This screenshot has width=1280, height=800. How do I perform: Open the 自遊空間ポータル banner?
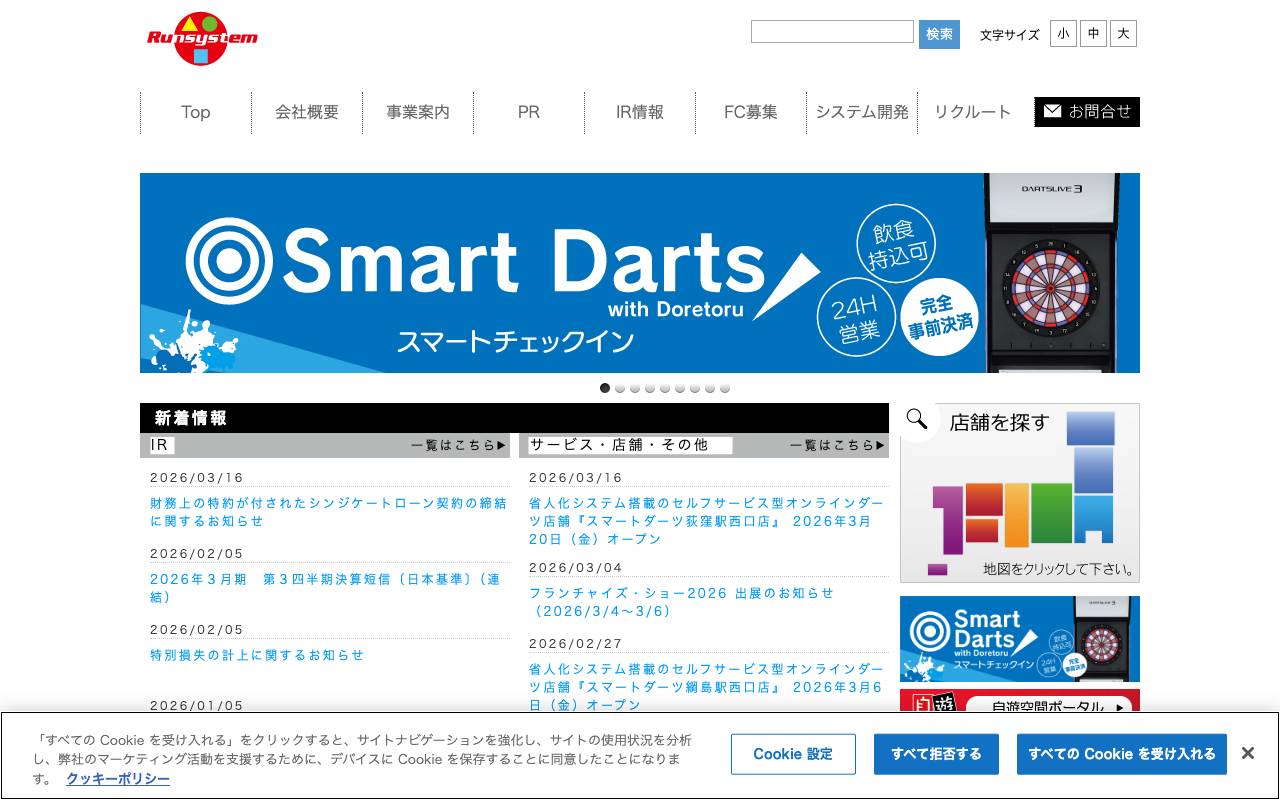pyautogui.click(x=1019, y=706)
